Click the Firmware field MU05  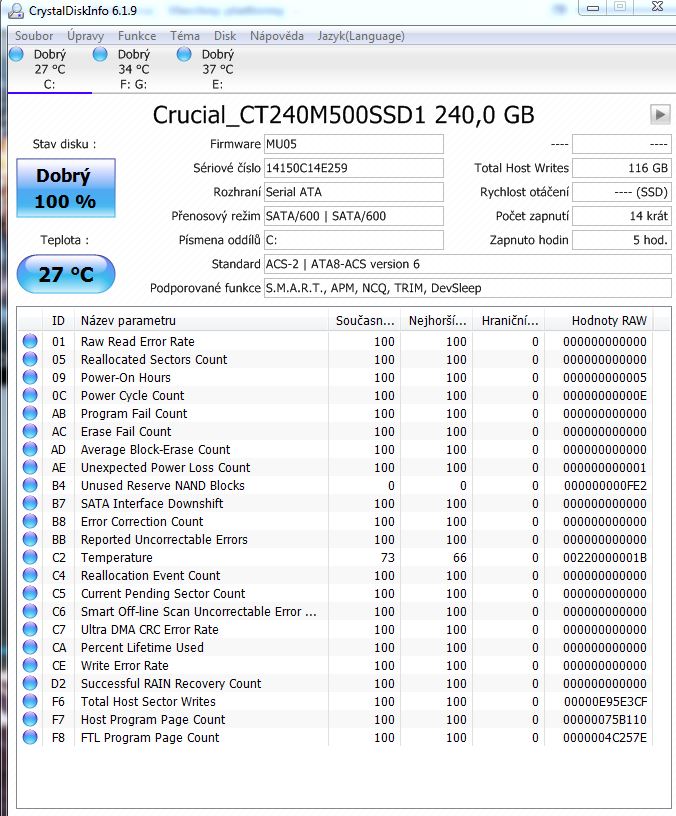354,144
